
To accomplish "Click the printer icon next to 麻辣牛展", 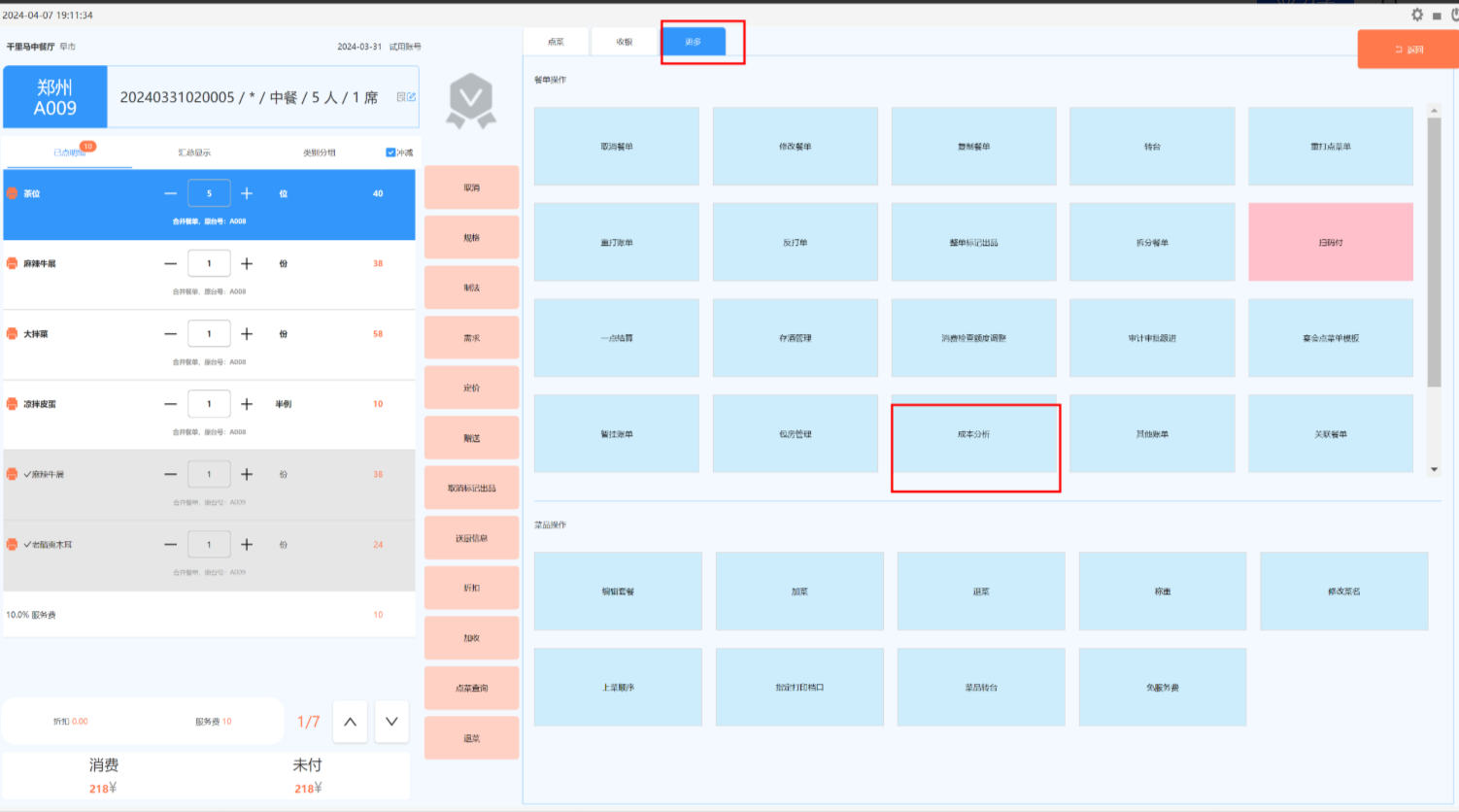I will click(x=13, y=263).
